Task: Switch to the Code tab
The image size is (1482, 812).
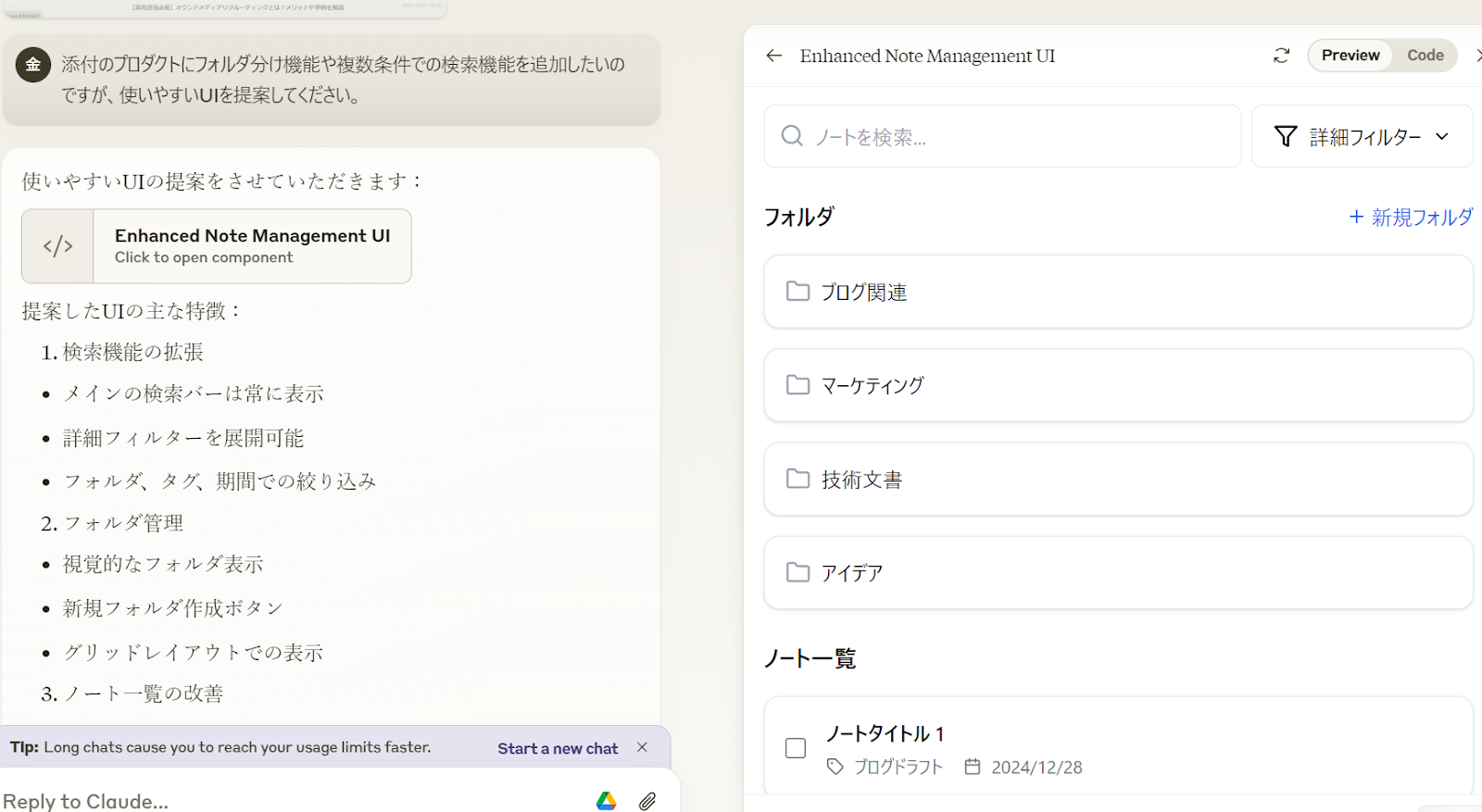Action: (x=1425, y=56)
